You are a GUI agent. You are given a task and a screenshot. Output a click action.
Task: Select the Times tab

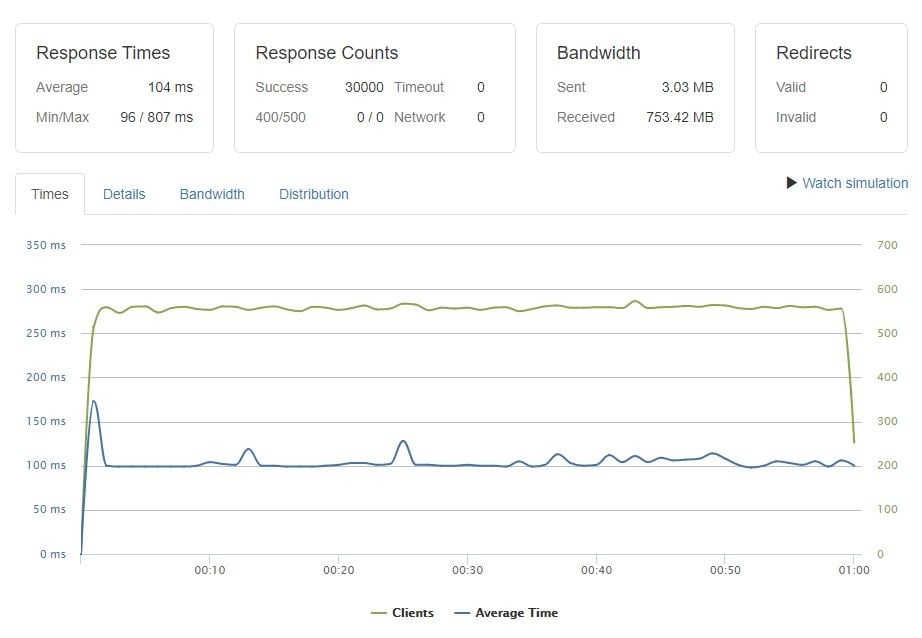pos(49,194)
